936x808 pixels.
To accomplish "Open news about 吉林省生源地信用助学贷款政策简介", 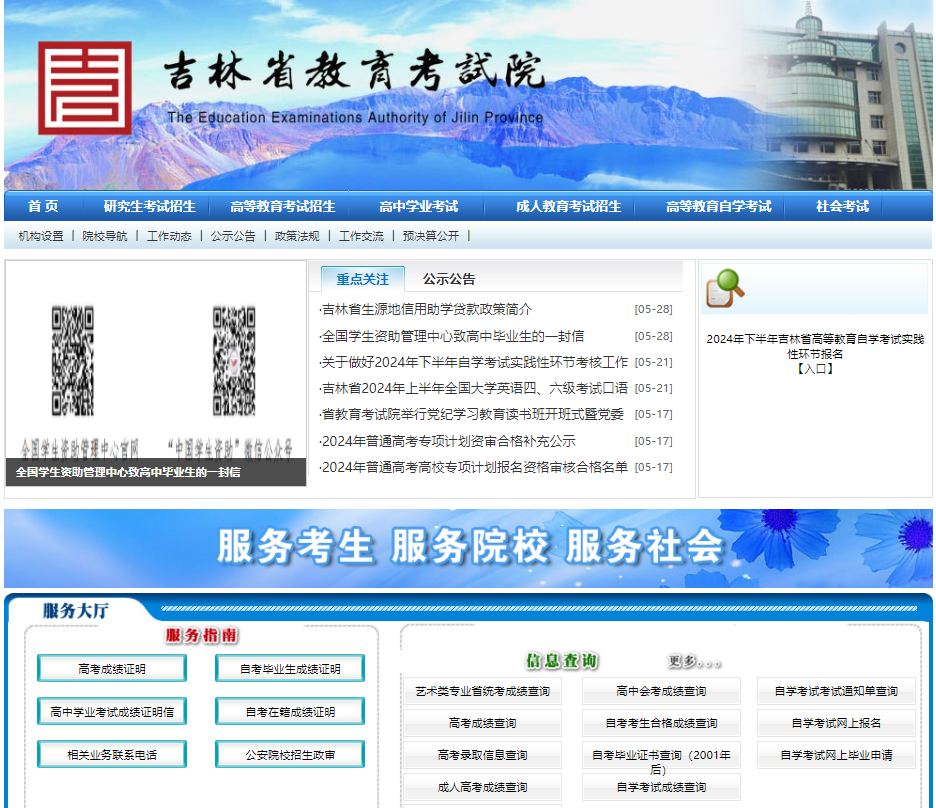I will 427,310.
